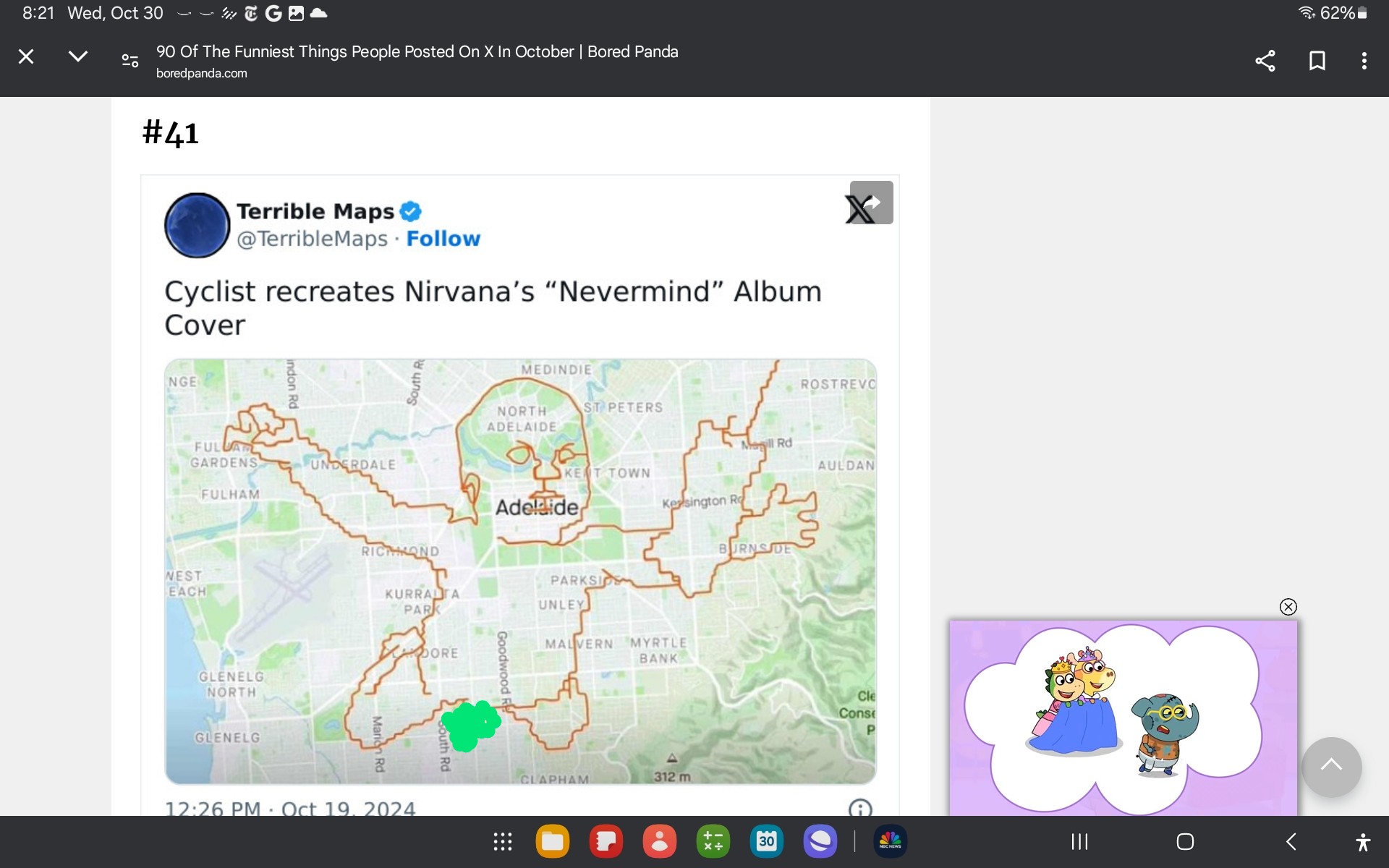
Task: Open the cyclist route map image
Action: (520, 571)
